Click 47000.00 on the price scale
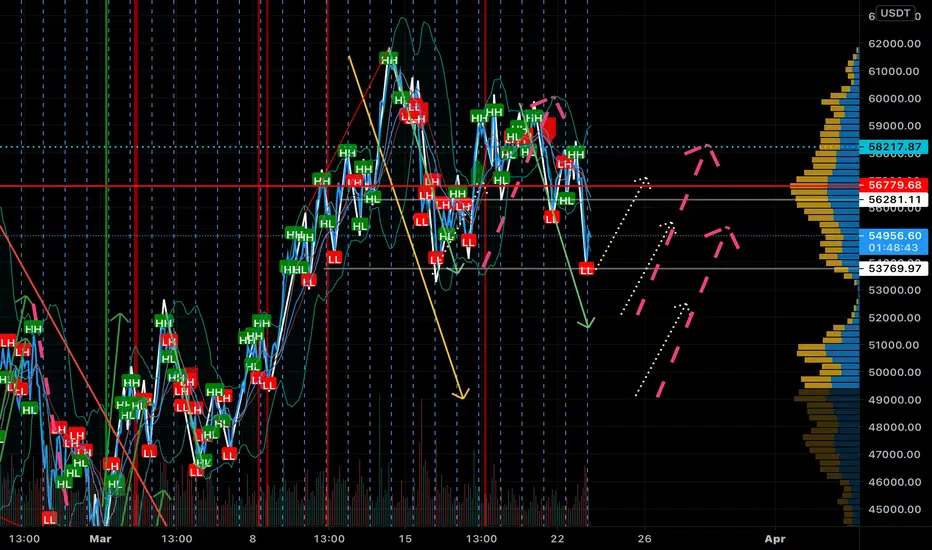The width and height of the screenshot is (932, 550). 894,454
